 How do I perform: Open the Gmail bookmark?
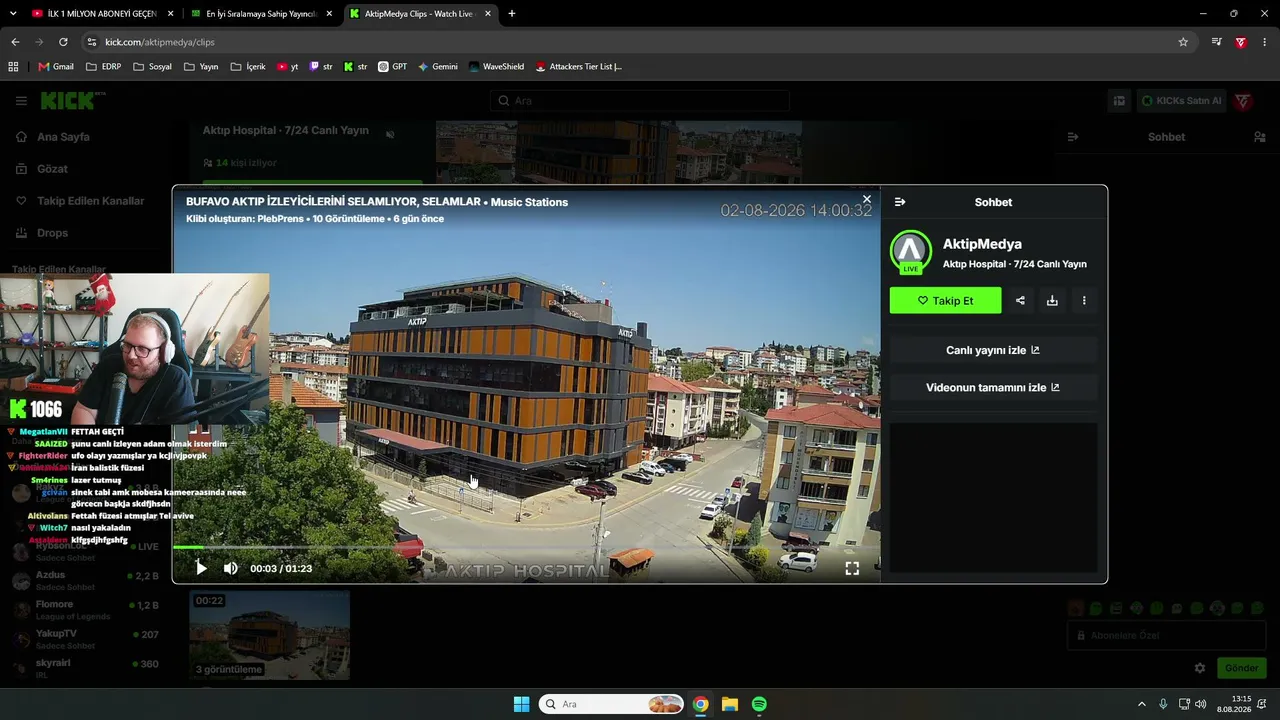56,67
